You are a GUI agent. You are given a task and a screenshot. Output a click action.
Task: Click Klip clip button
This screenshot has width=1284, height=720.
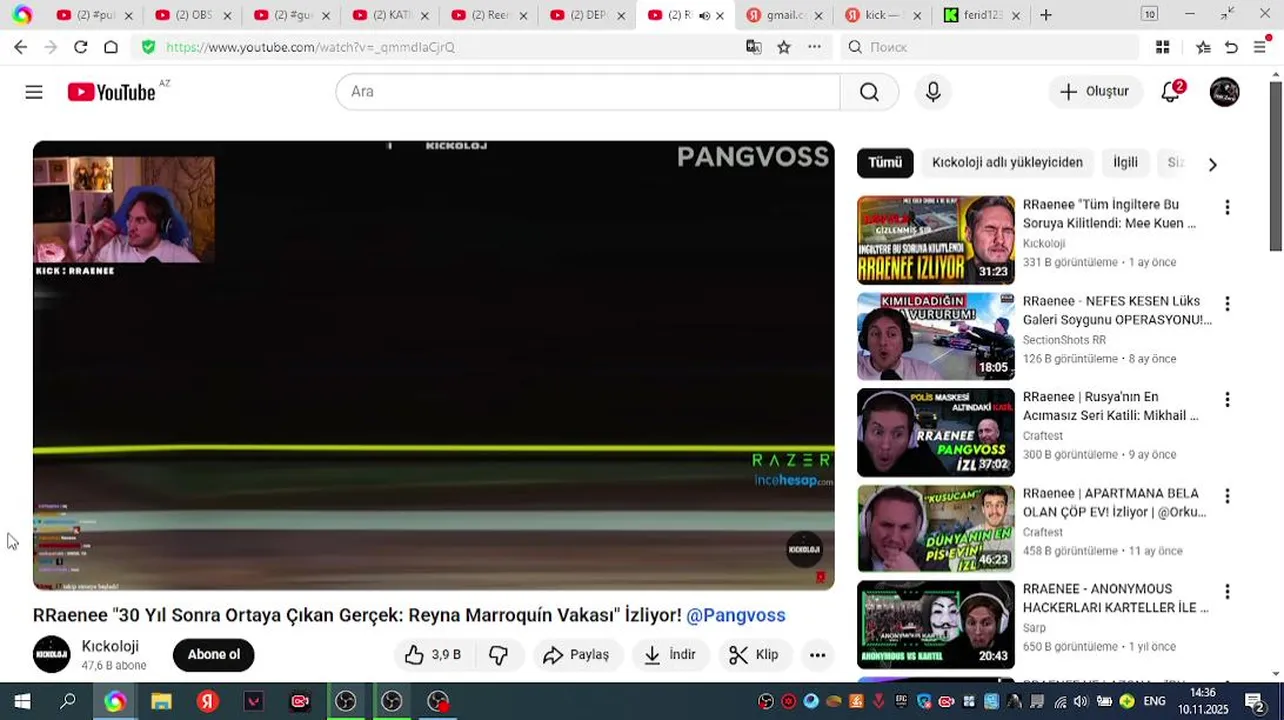[x=754, y=655]
